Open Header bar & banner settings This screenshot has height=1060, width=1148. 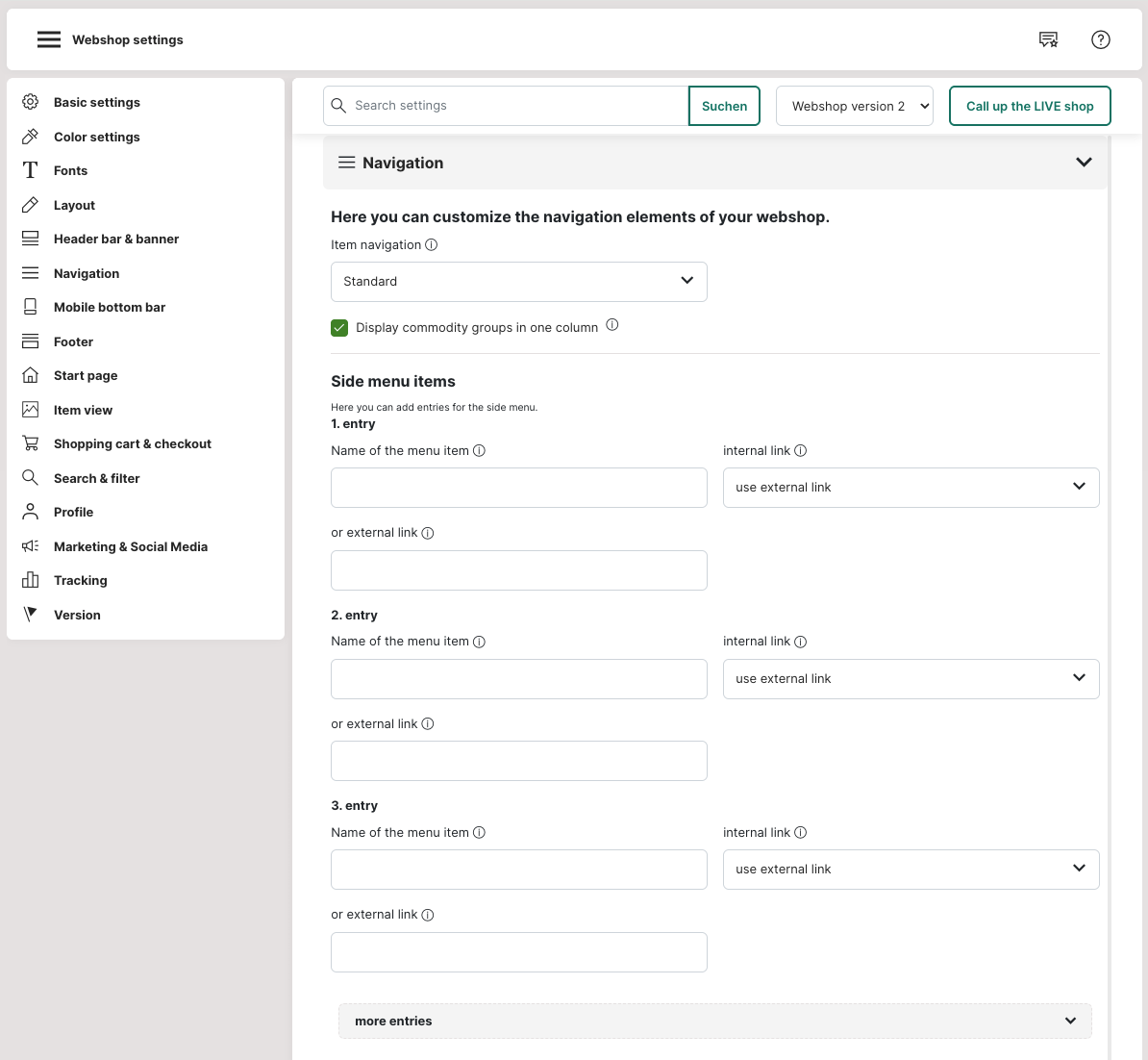point(115,239)
